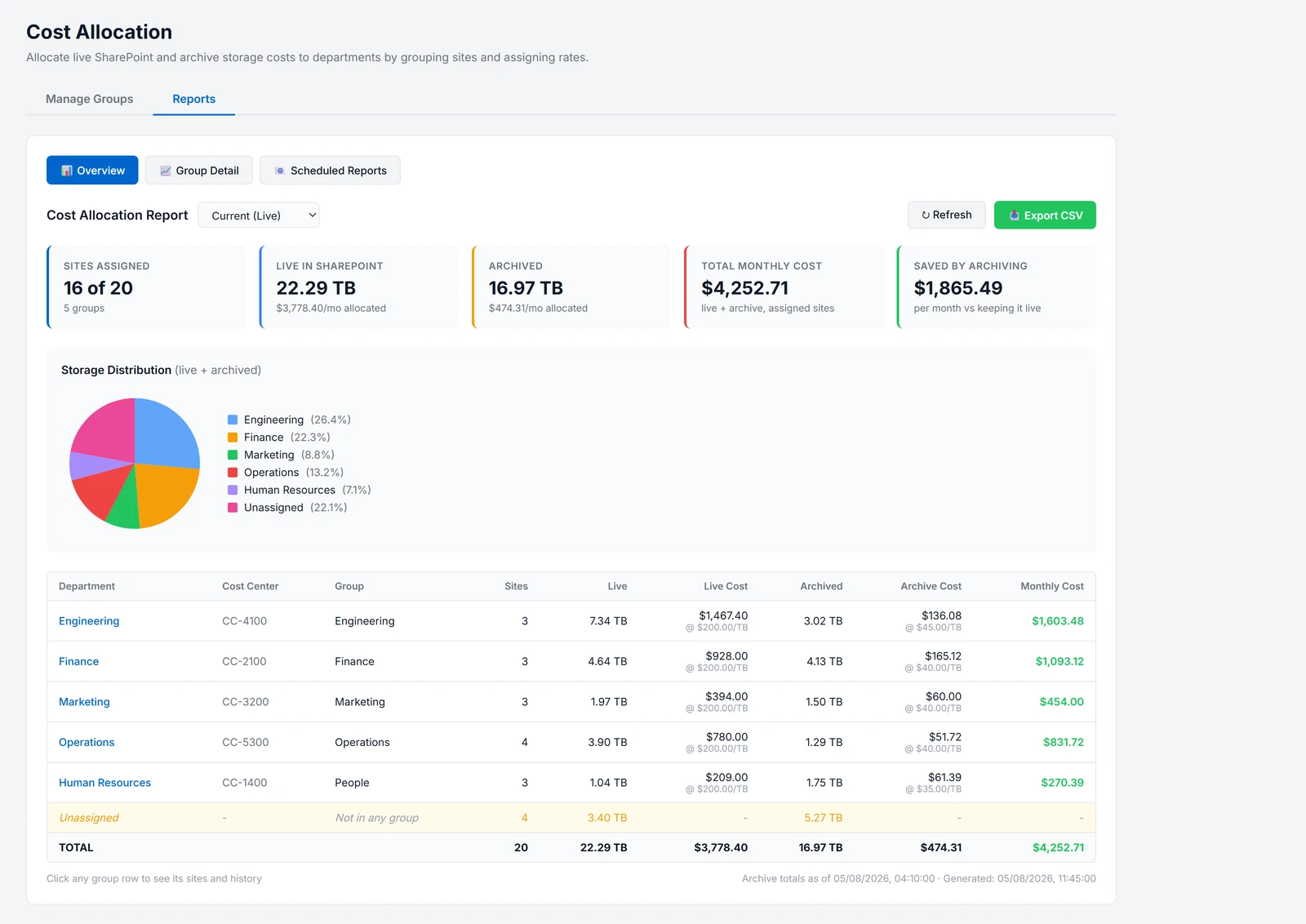Click the red Operations legend swatch
Viewport: 1306px width, 924px height.
click(x=233, y=473)
